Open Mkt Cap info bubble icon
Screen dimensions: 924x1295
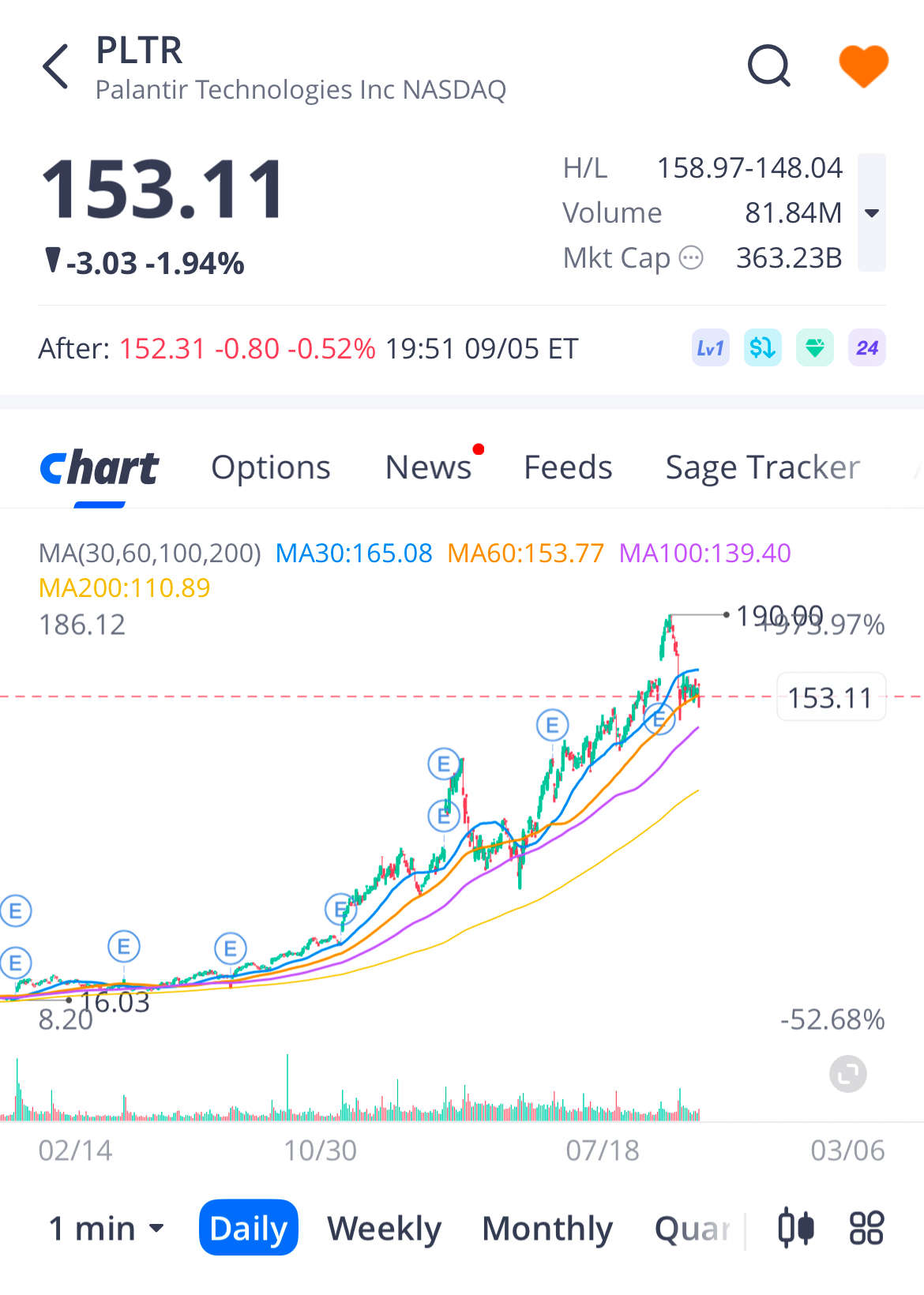click(691, 258)
